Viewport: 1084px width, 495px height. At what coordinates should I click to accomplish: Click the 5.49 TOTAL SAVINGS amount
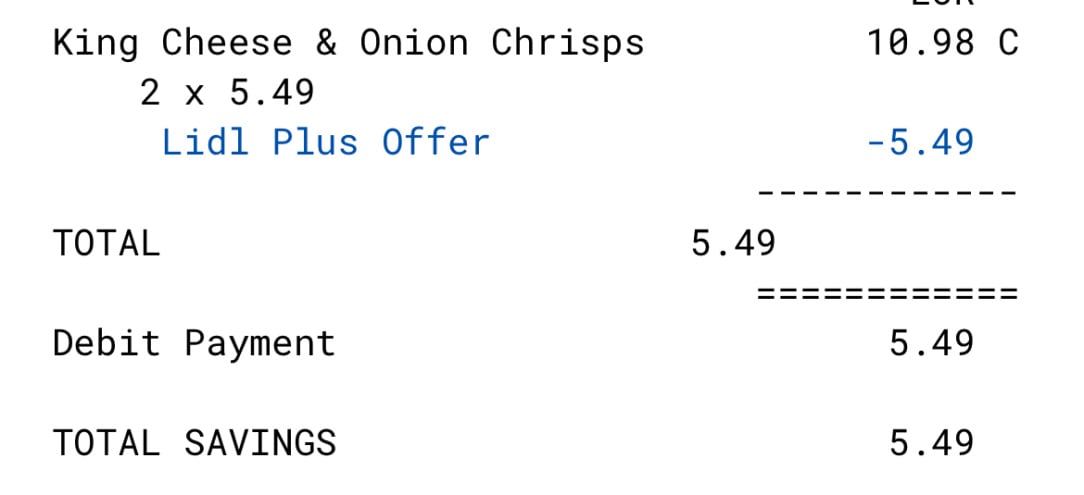tap(931, 442)
